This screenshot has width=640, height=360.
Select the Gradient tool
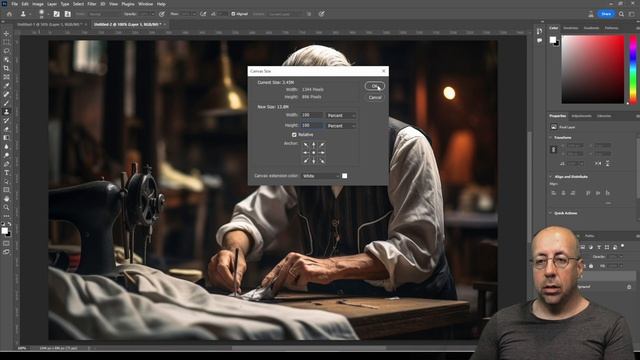coord(6,138)
